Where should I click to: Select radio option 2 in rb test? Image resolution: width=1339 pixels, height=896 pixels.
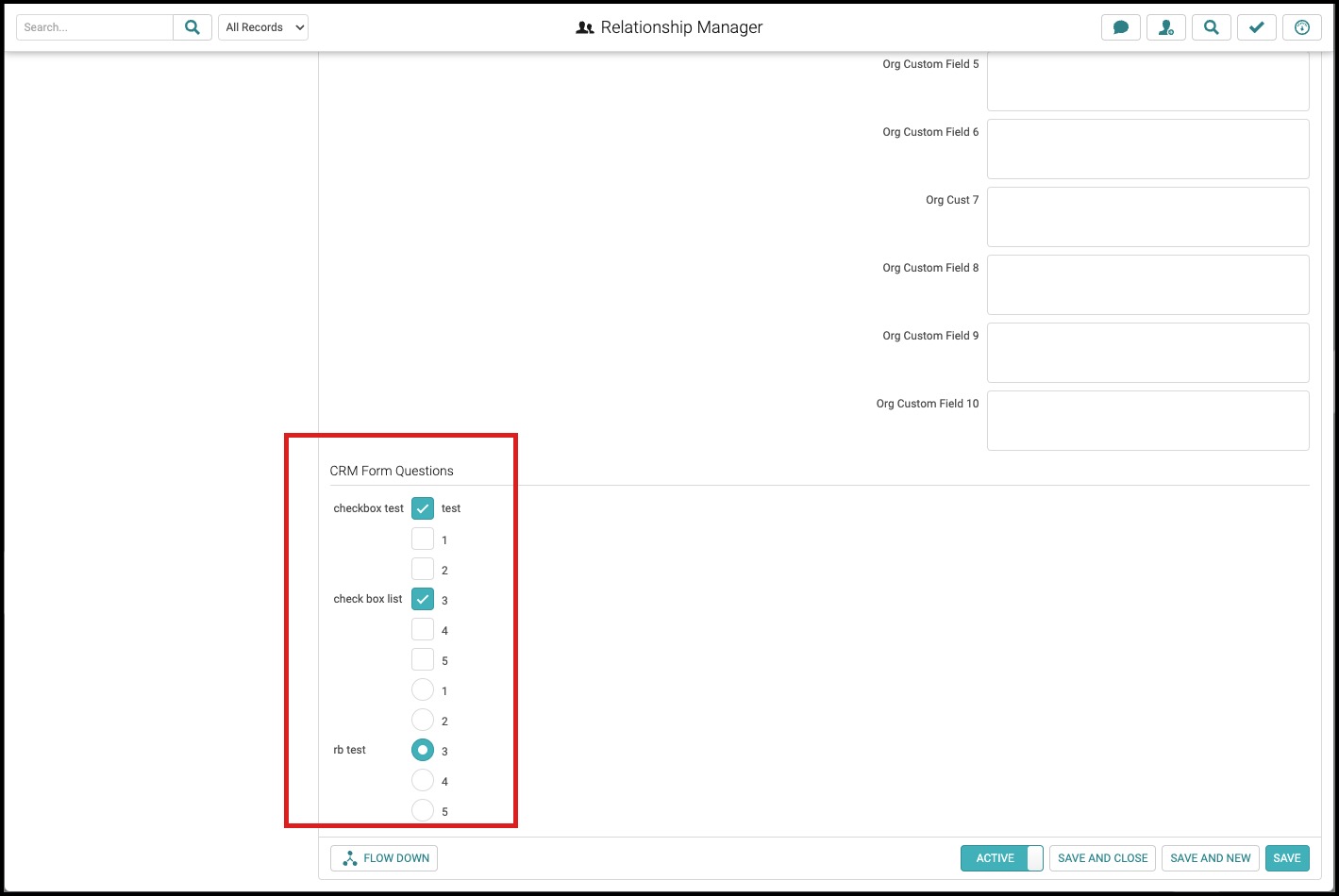coord(423,720)
